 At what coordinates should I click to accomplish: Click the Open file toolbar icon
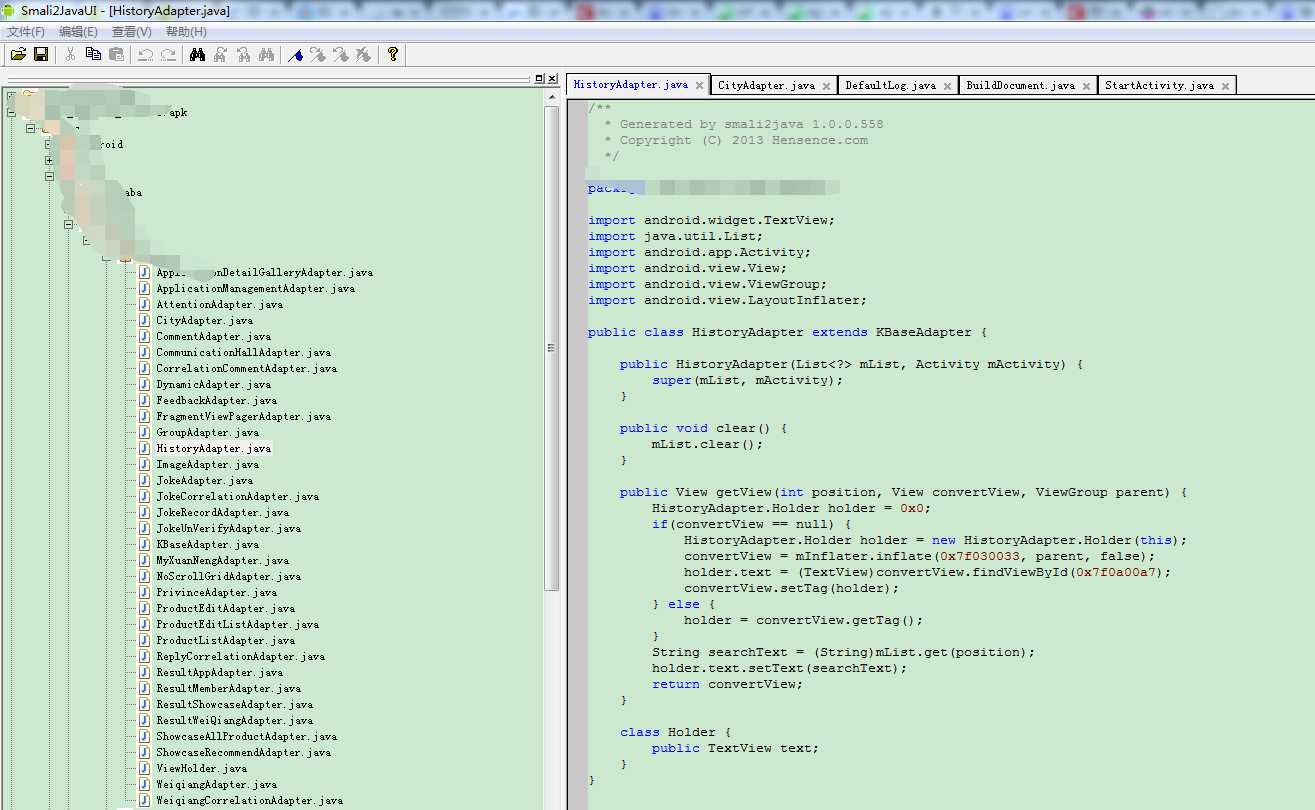click(18, 54)
